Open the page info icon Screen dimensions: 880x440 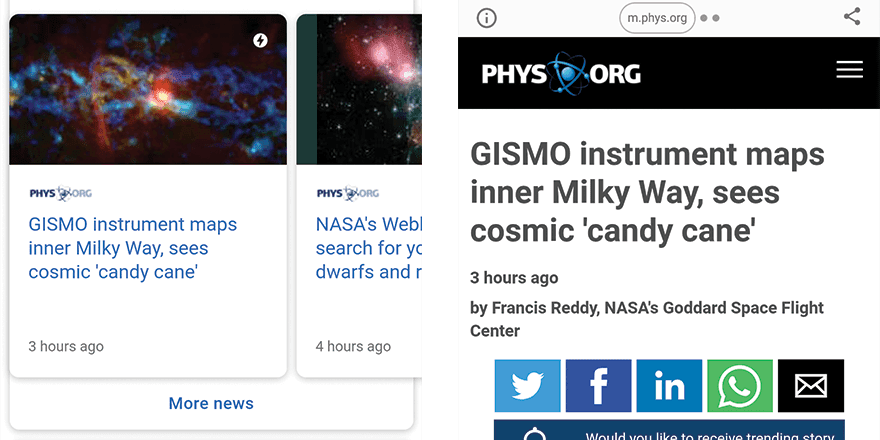pos(486,18)
